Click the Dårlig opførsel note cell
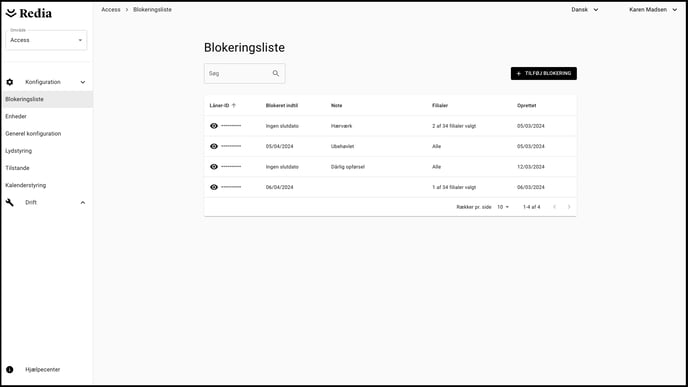 coord(348,167)
